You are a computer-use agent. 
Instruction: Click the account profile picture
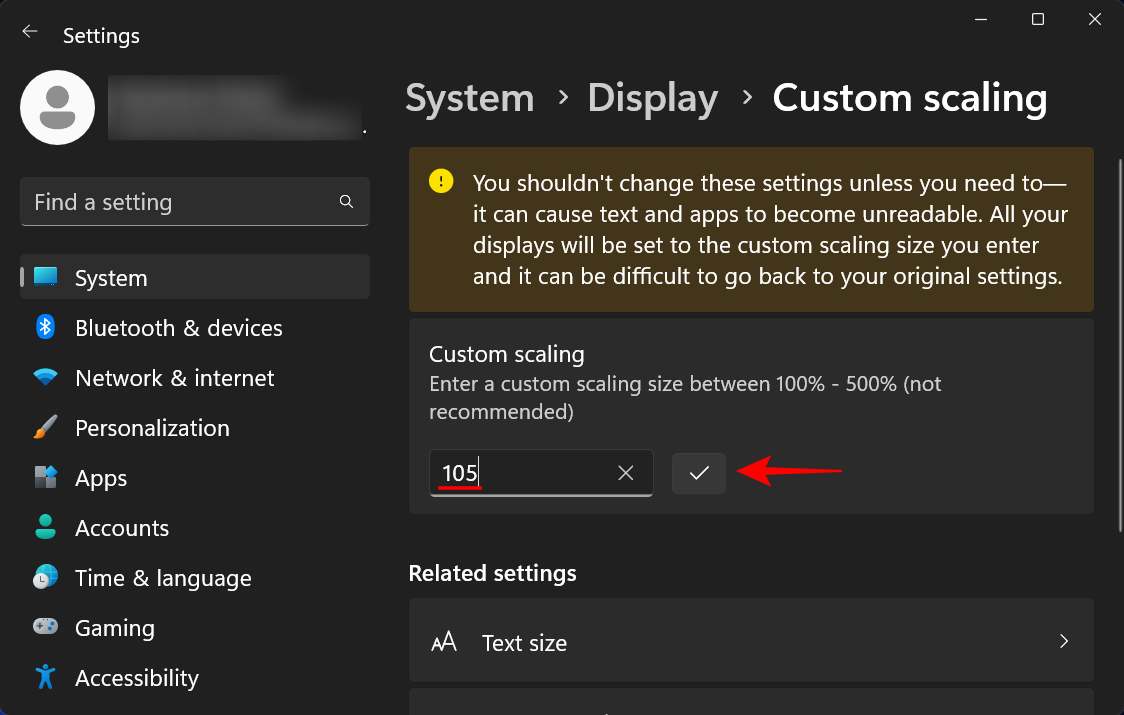[x=57, y=107]
